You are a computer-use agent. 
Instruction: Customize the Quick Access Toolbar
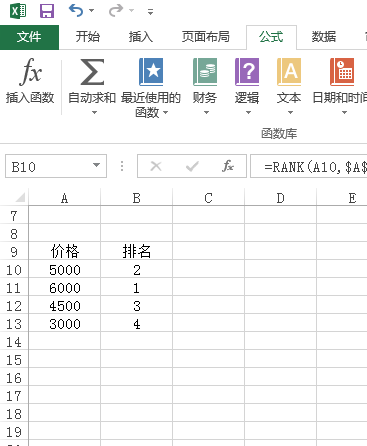[151, 12]
